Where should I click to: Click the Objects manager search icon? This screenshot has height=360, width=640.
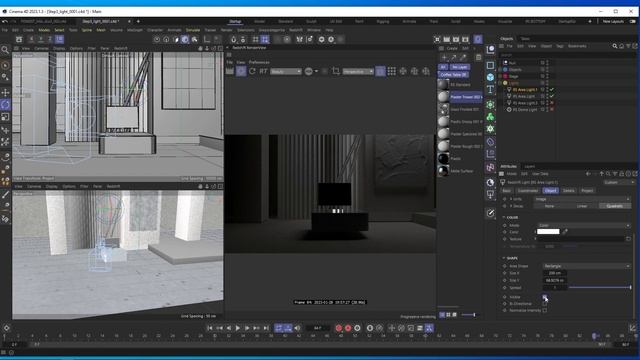615,46
